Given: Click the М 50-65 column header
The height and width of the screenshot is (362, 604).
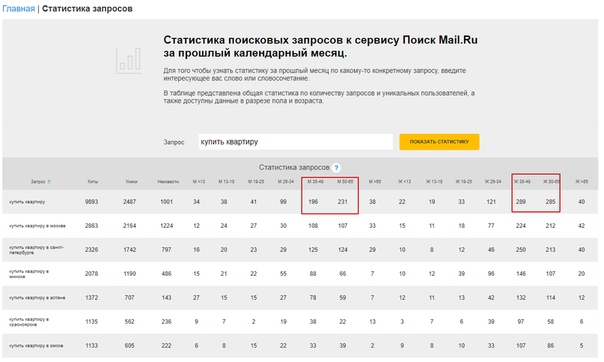Looking at the screenshot, I should (x=345, y=182).
